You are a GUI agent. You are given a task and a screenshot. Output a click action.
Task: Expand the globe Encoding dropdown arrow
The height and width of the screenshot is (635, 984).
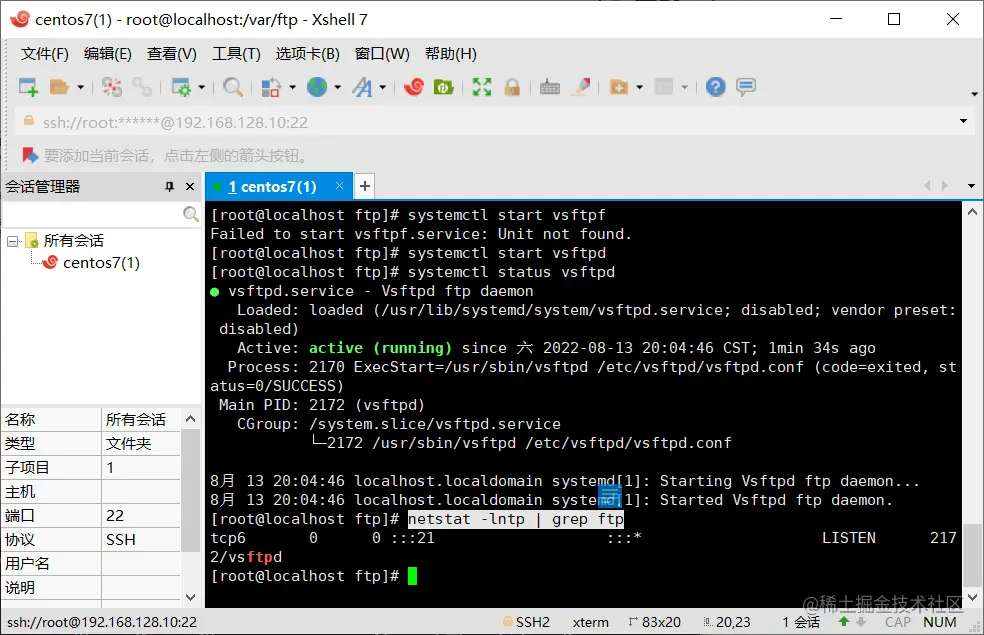pos(338,87)
